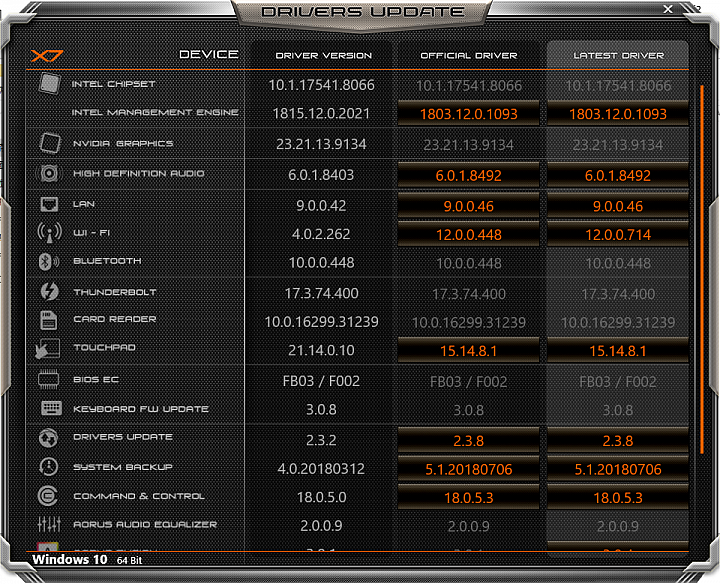
Task: Install official System Backup 5.1.20180706
Action: 468,469
